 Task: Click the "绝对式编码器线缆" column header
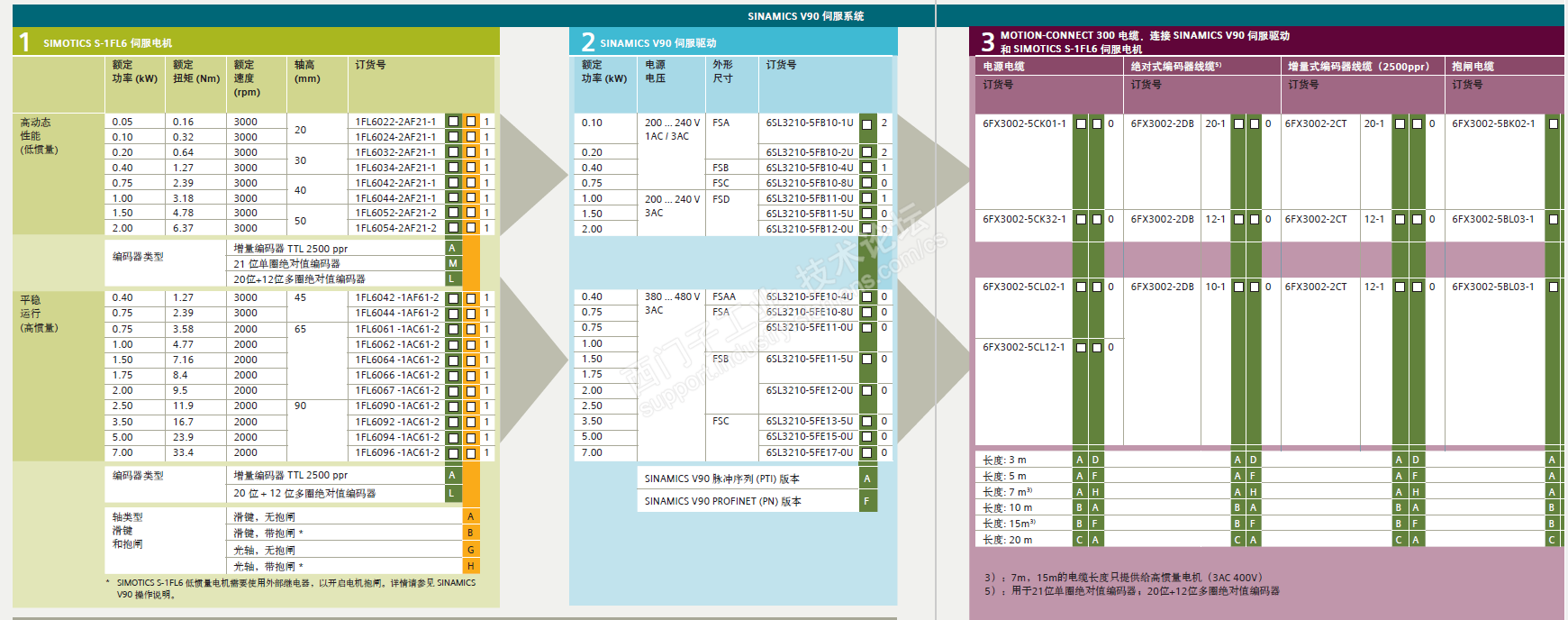(1175, 67)
